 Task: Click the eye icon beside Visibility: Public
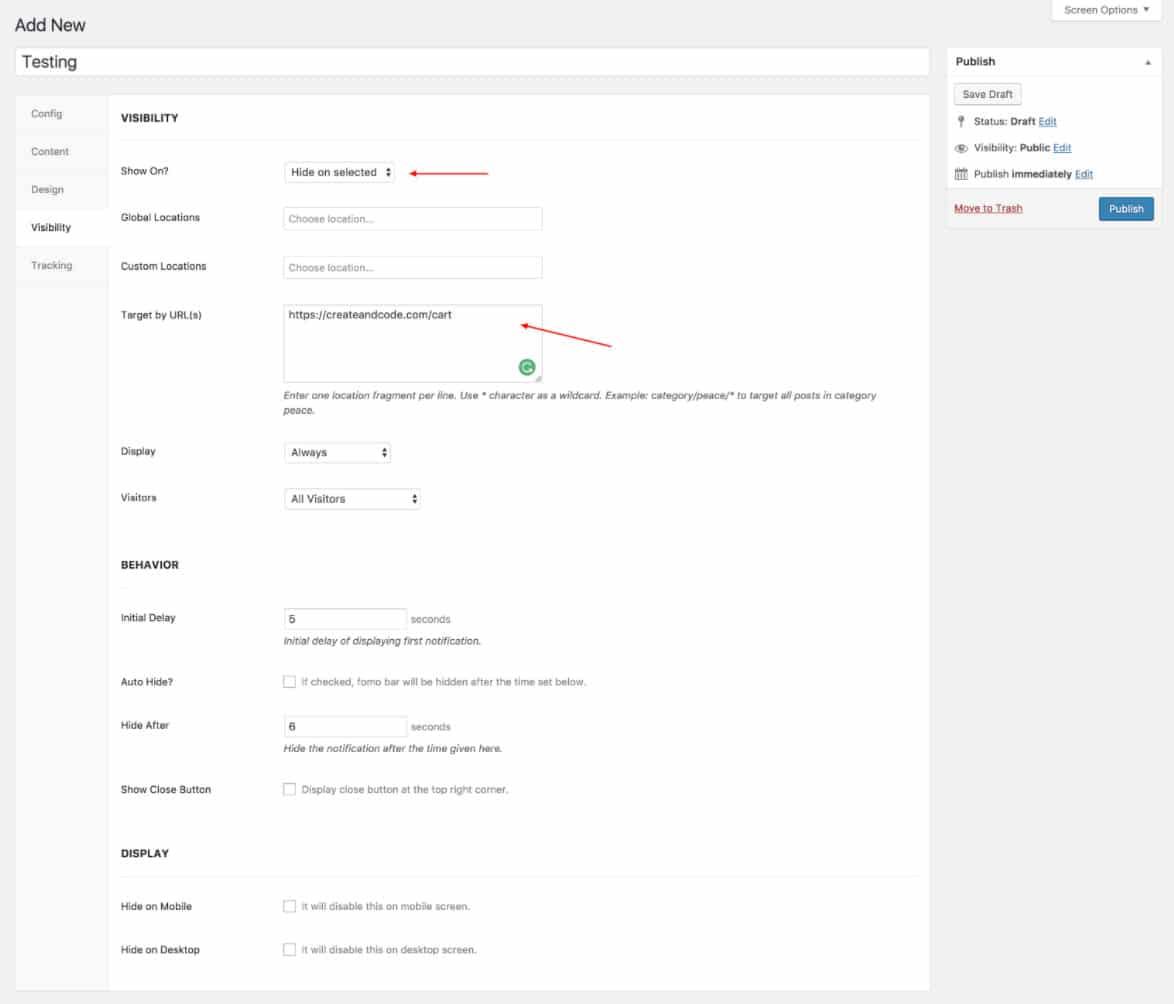pos(961,148)
